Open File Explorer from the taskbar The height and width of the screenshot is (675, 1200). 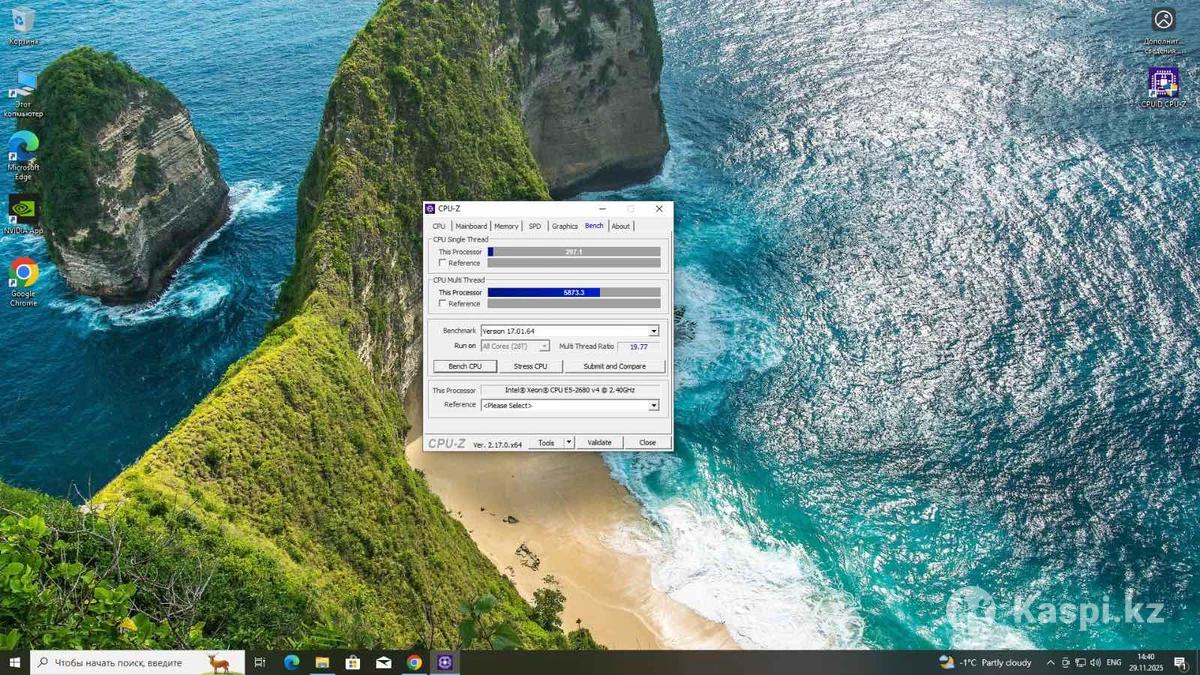tap(322, 662)
